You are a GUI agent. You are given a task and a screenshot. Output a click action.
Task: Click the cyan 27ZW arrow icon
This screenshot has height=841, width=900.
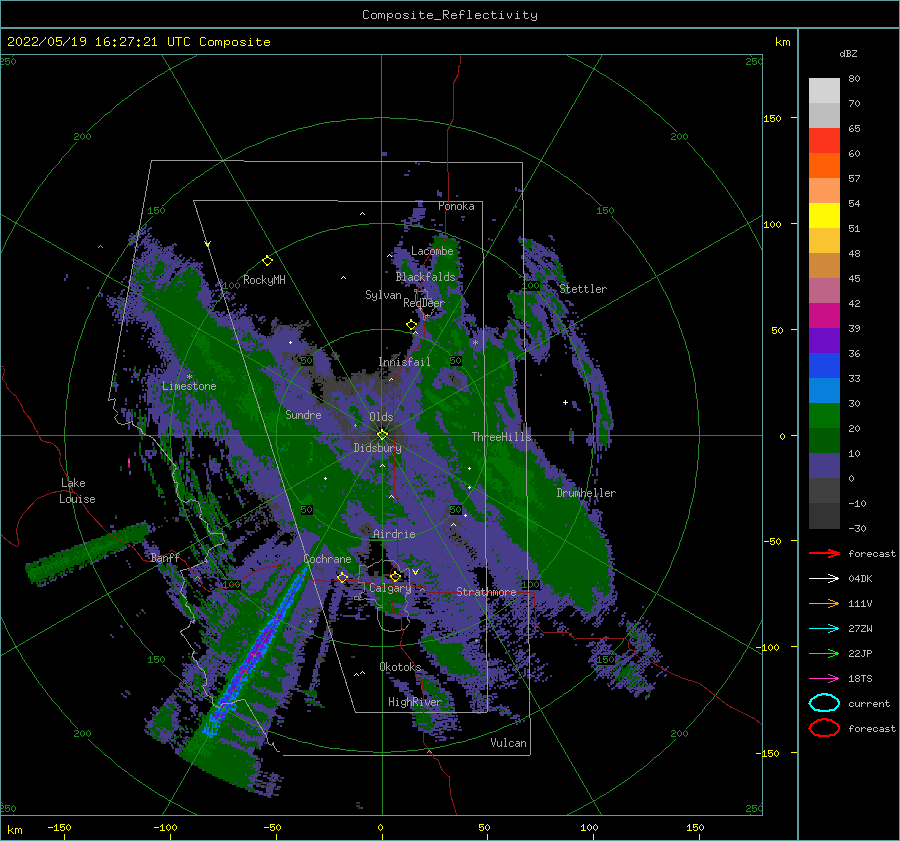(x=824, y=629)
